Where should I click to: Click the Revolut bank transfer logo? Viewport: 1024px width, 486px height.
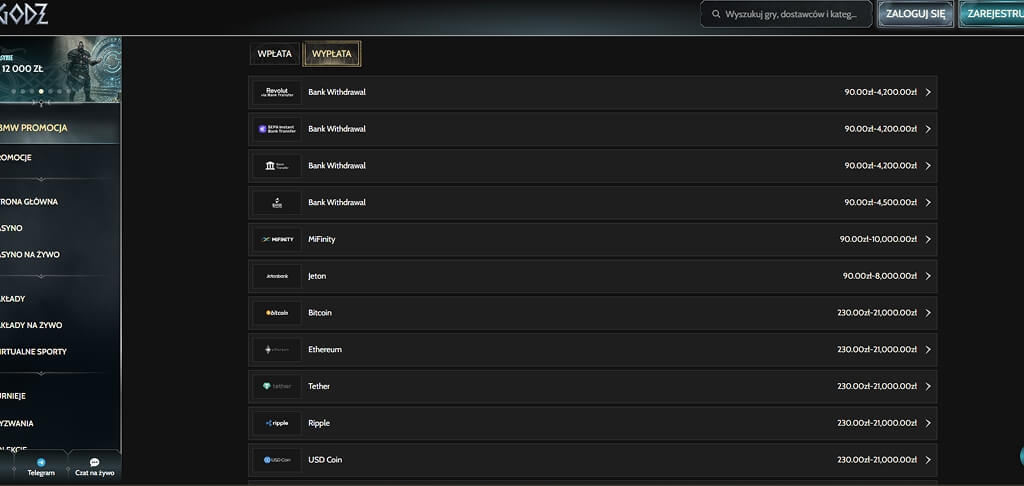pyautogui.click(x=277, y=92)
